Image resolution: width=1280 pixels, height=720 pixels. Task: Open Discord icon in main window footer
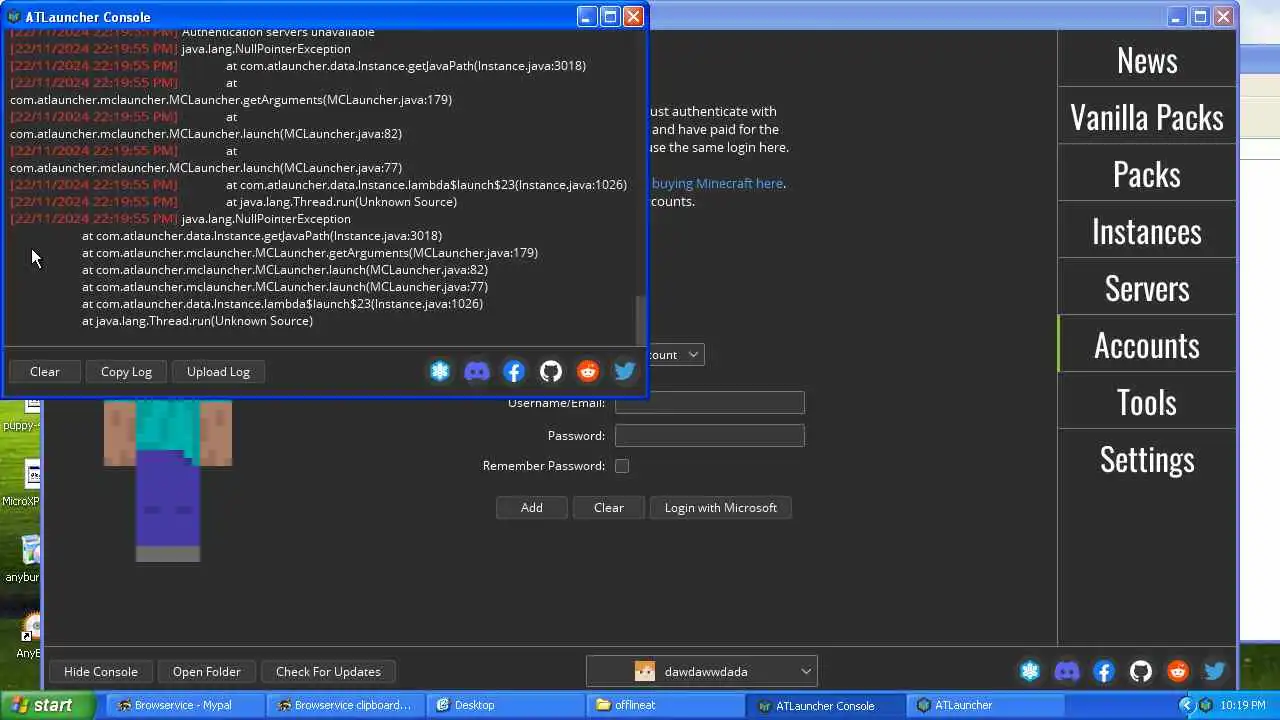point(1067,672)
